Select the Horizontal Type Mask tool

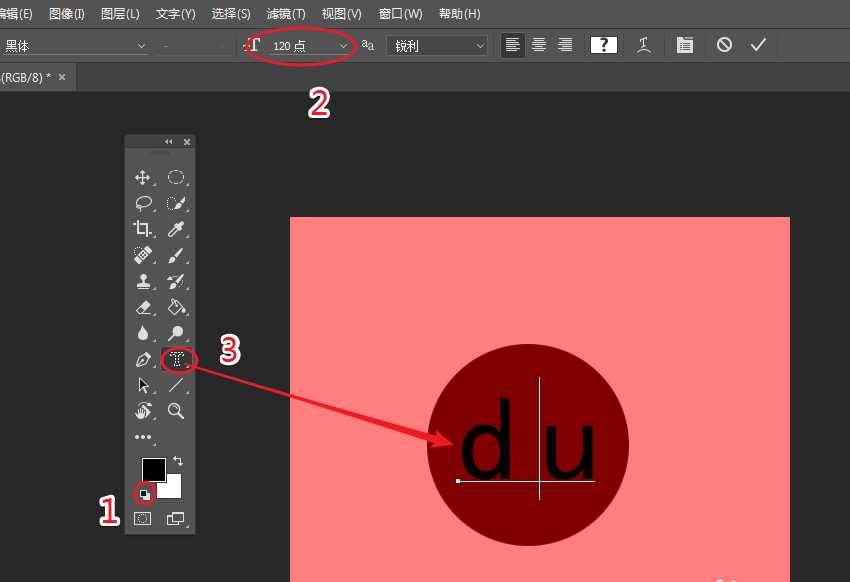coord(176,359)
